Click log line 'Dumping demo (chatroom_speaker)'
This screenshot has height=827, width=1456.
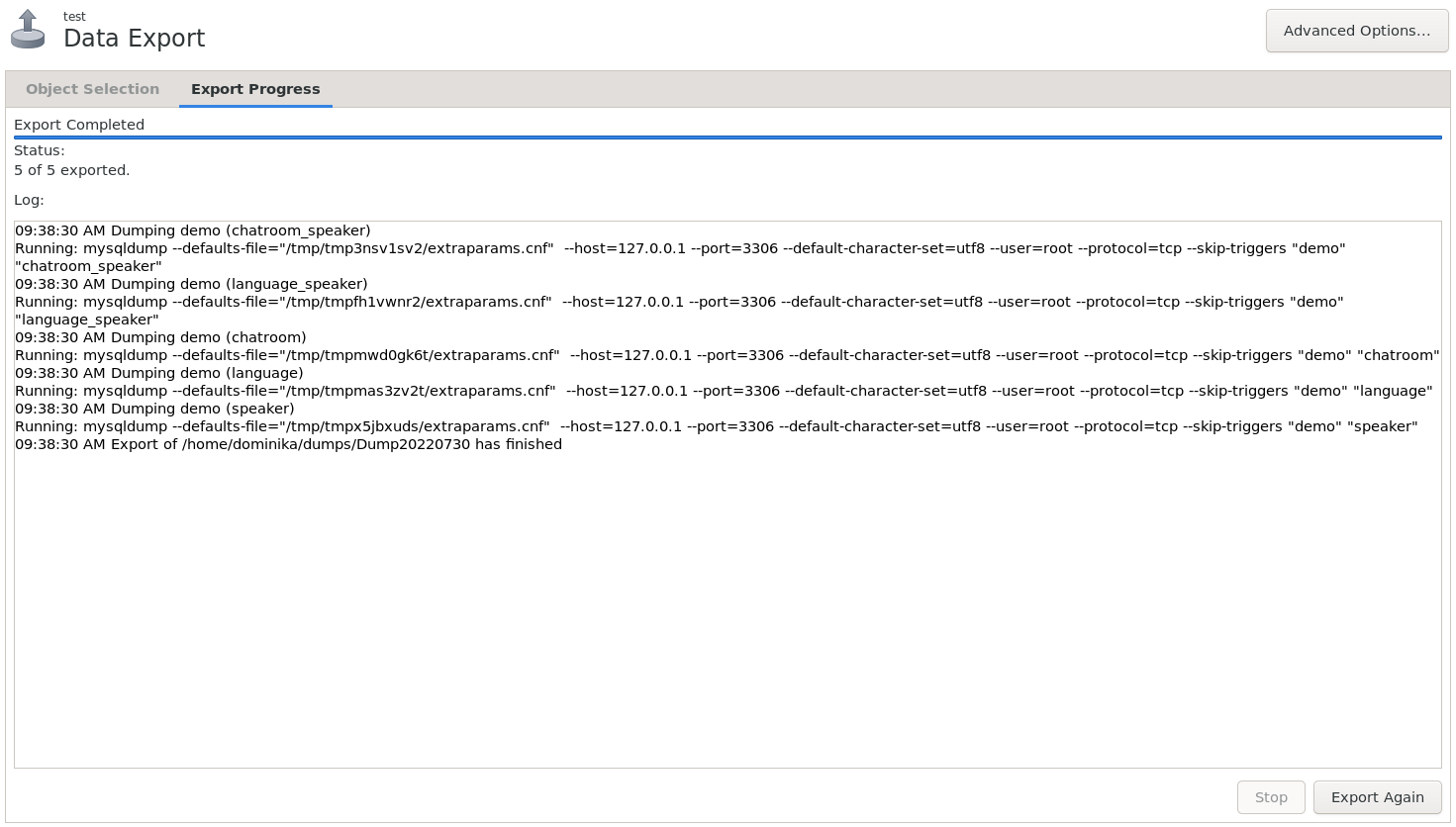193,230
